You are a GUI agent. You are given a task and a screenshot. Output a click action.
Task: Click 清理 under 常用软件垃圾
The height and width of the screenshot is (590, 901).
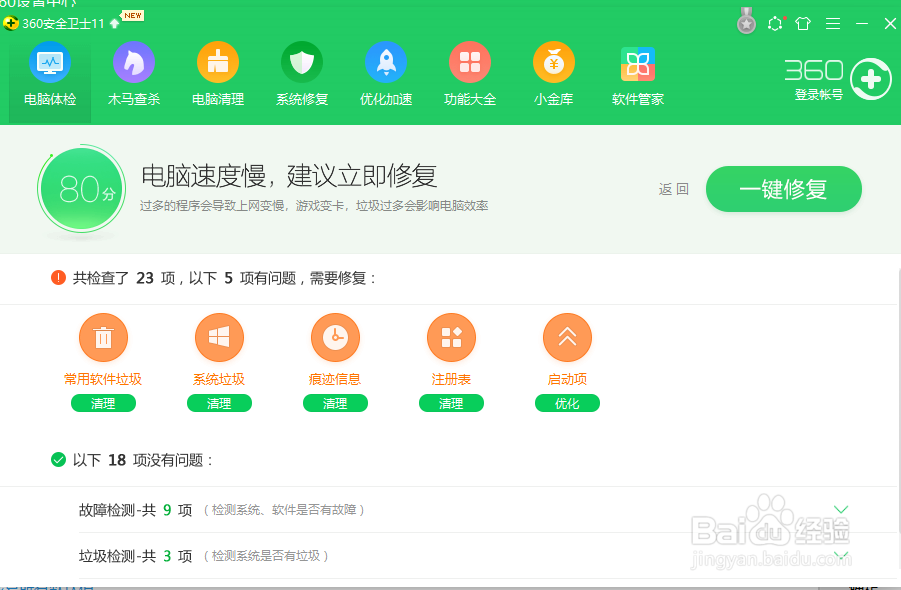coord(103,403)
